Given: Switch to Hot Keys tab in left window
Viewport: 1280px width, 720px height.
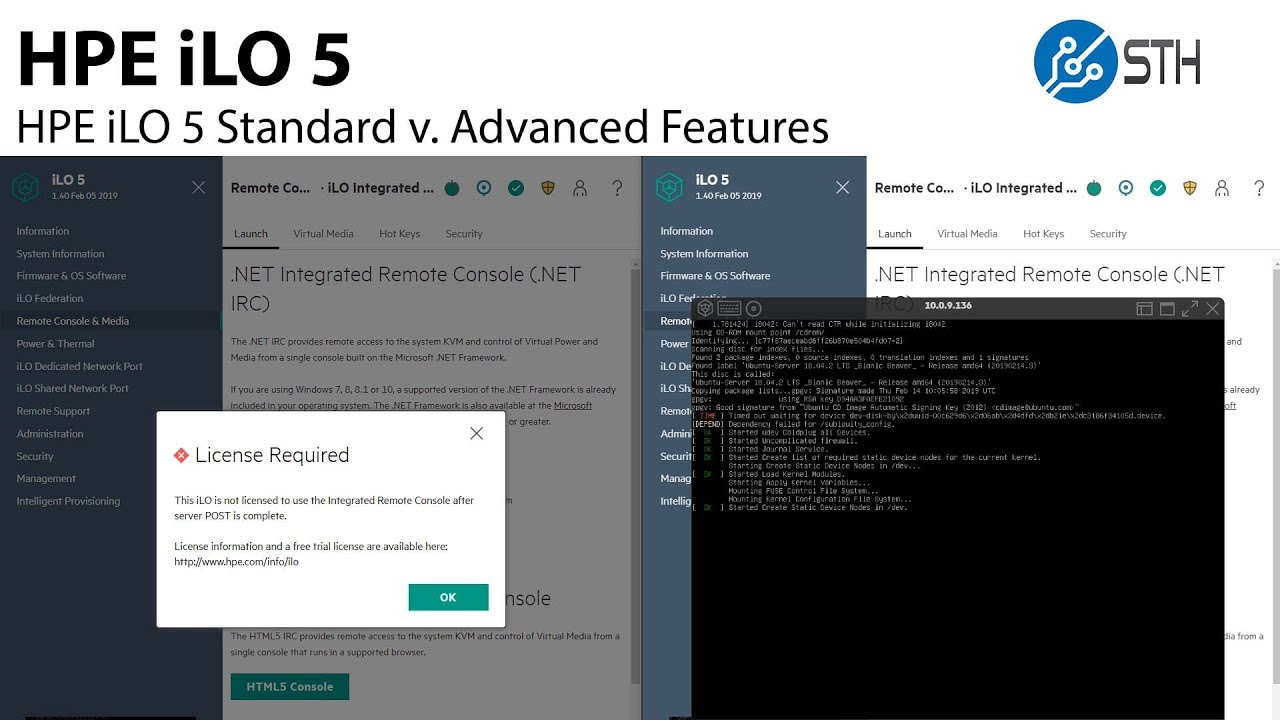Looking at the screenshot, I should 399,234.
